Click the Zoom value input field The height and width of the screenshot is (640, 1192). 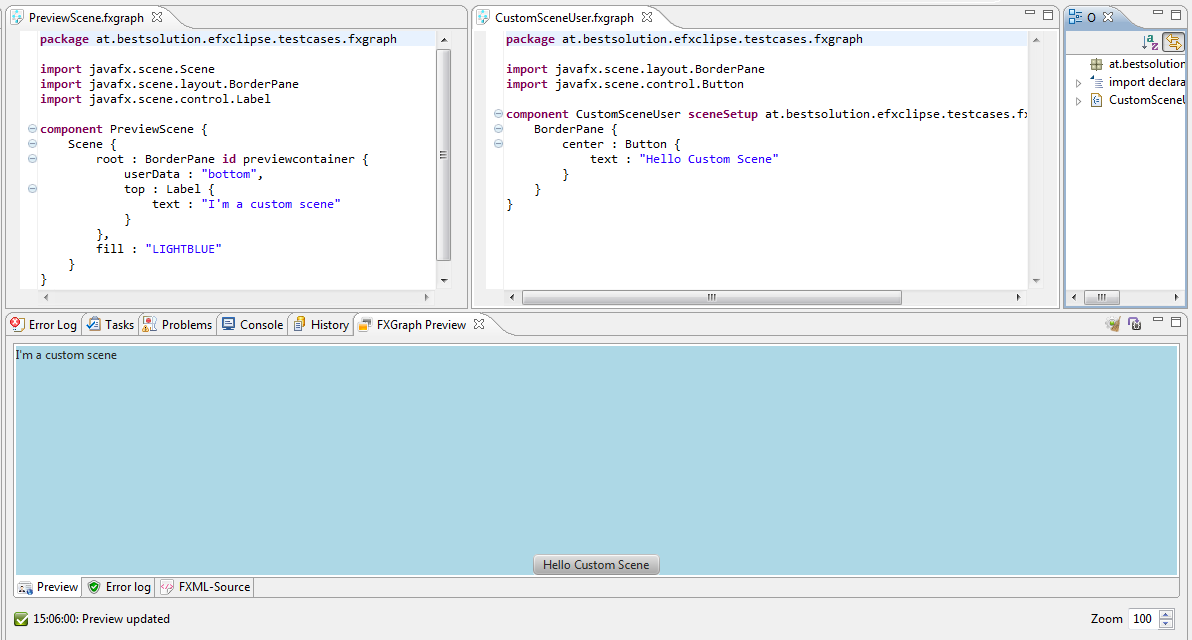[1142, 619]
